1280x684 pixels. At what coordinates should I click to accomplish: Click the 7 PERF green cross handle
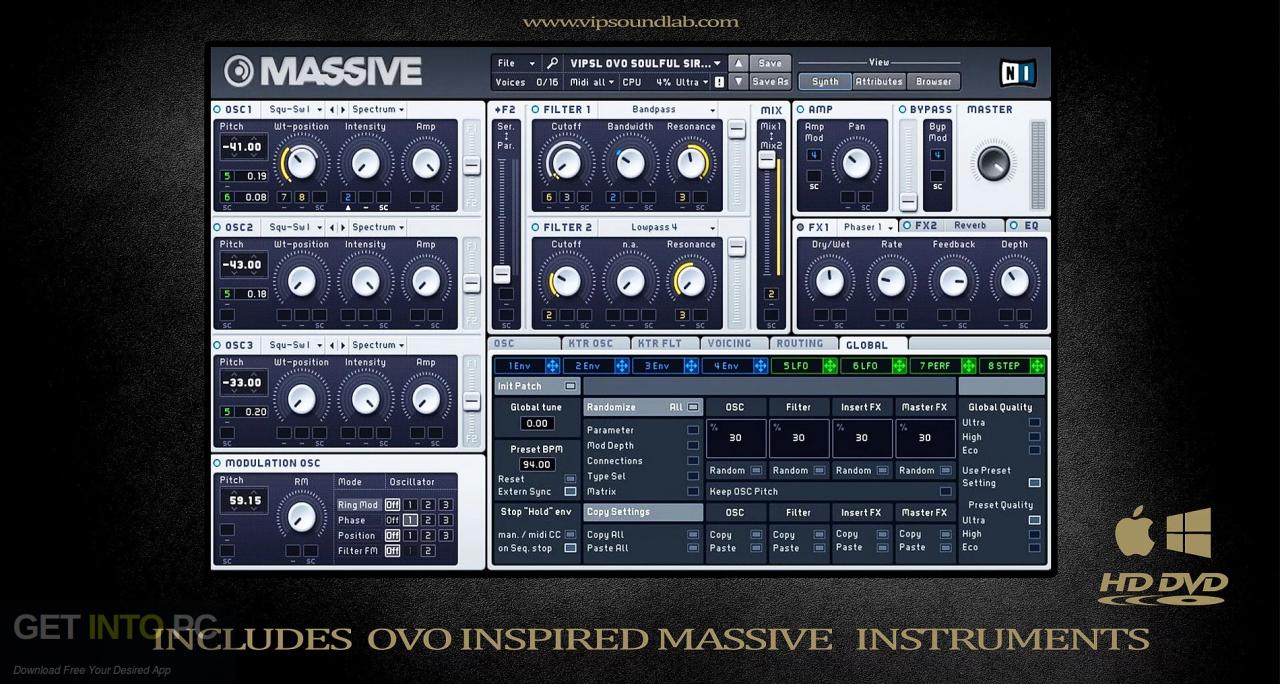[x=968, y=366]
